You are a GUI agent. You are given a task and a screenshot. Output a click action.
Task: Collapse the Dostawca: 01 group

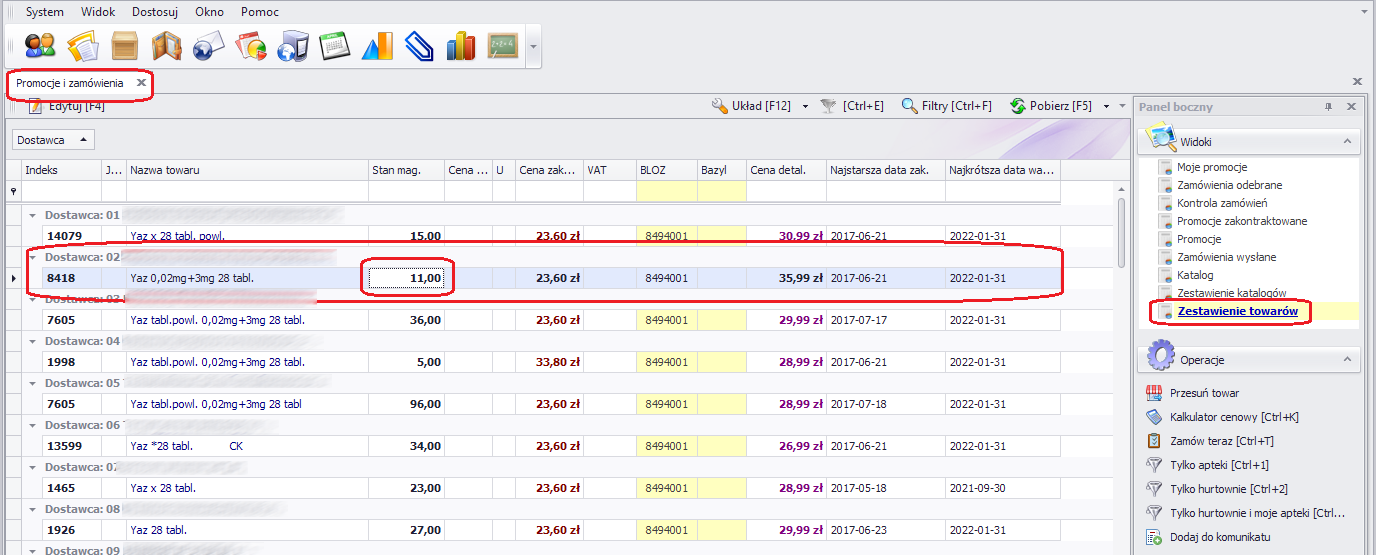click(x=32, y=215)
